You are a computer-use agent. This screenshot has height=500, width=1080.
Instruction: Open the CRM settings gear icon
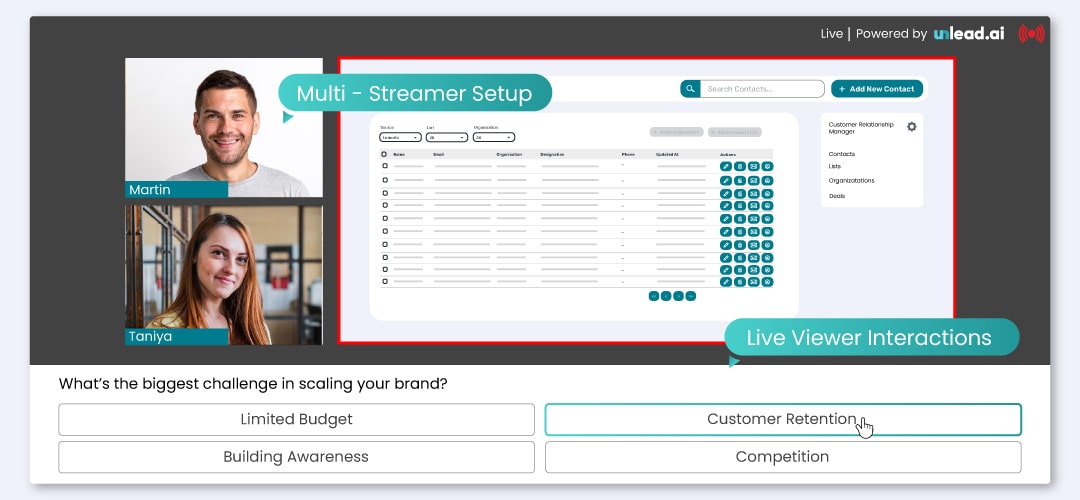[911, 127]
